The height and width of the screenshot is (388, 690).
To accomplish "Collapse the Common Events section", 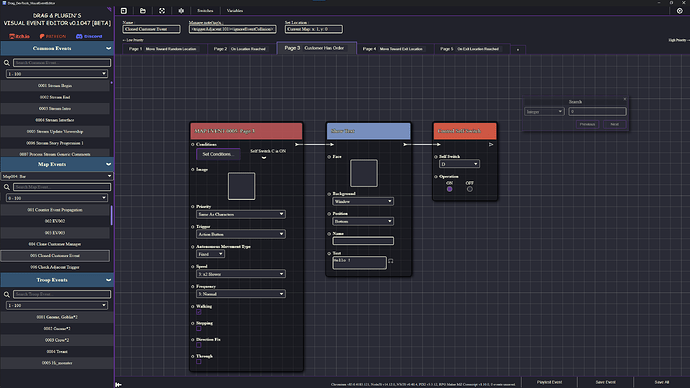I will coord(108,48).
